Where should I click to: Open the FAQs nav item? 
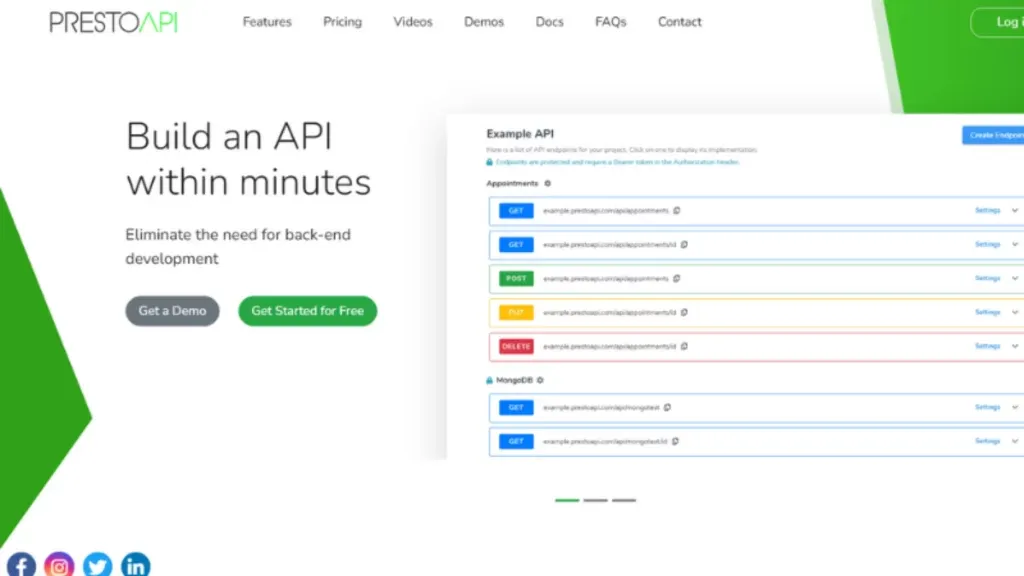tap(611, 22)
